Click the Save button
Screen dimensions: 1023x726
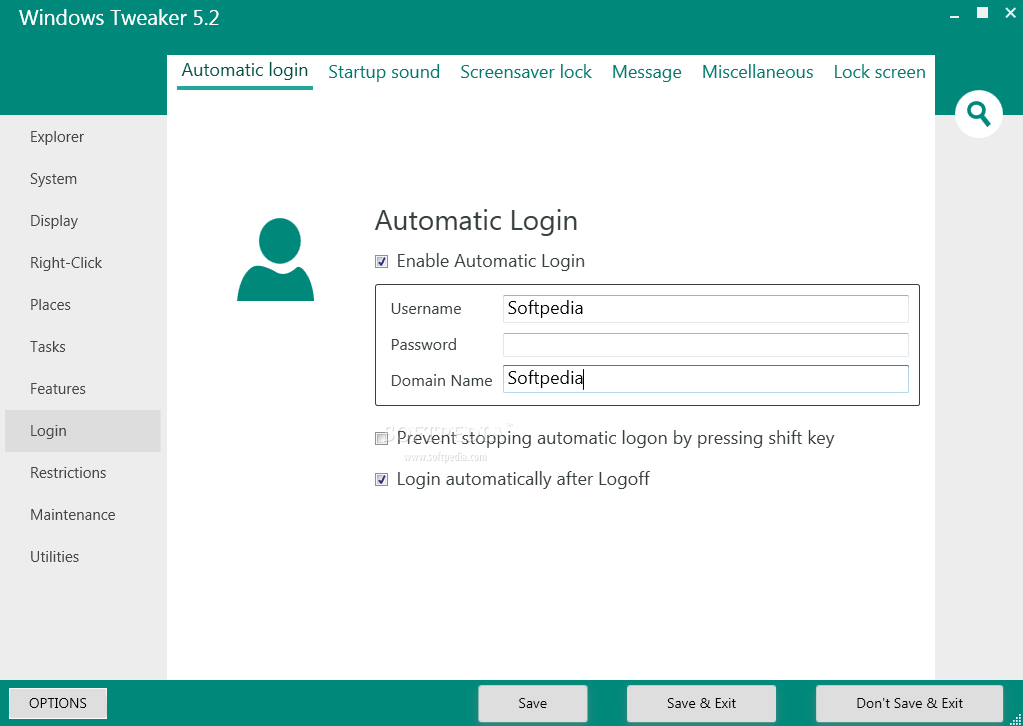[532, 703]
